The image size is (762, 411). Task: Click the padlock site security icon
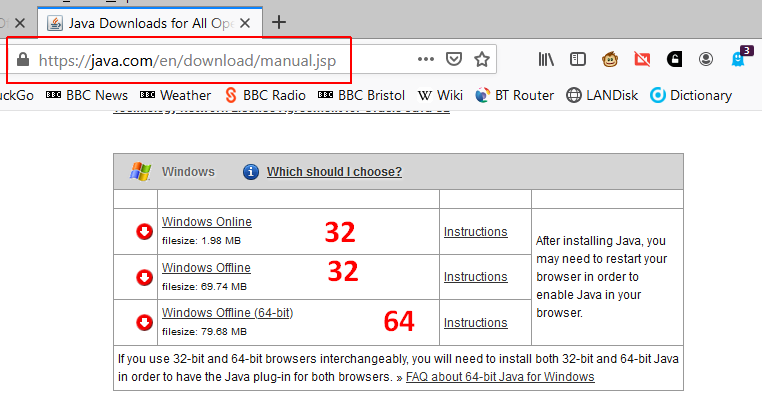23,60
